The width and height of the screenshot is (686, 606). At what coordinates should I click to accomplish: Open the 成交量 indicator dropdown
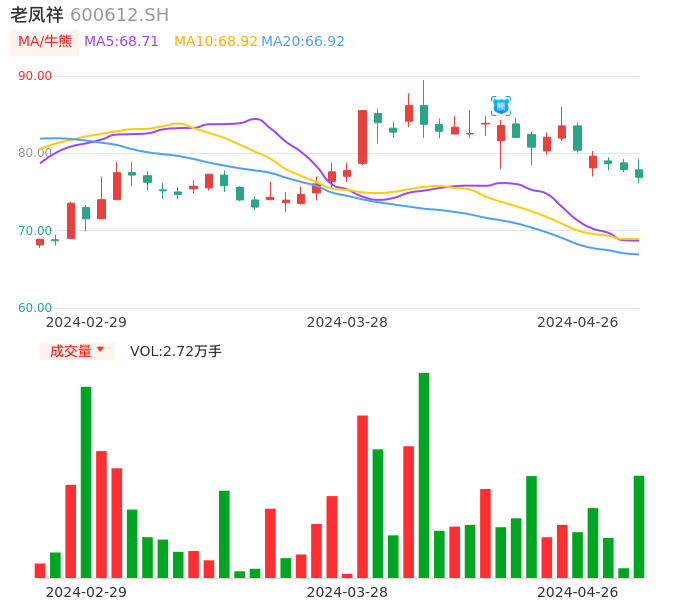tap(71, 351)
